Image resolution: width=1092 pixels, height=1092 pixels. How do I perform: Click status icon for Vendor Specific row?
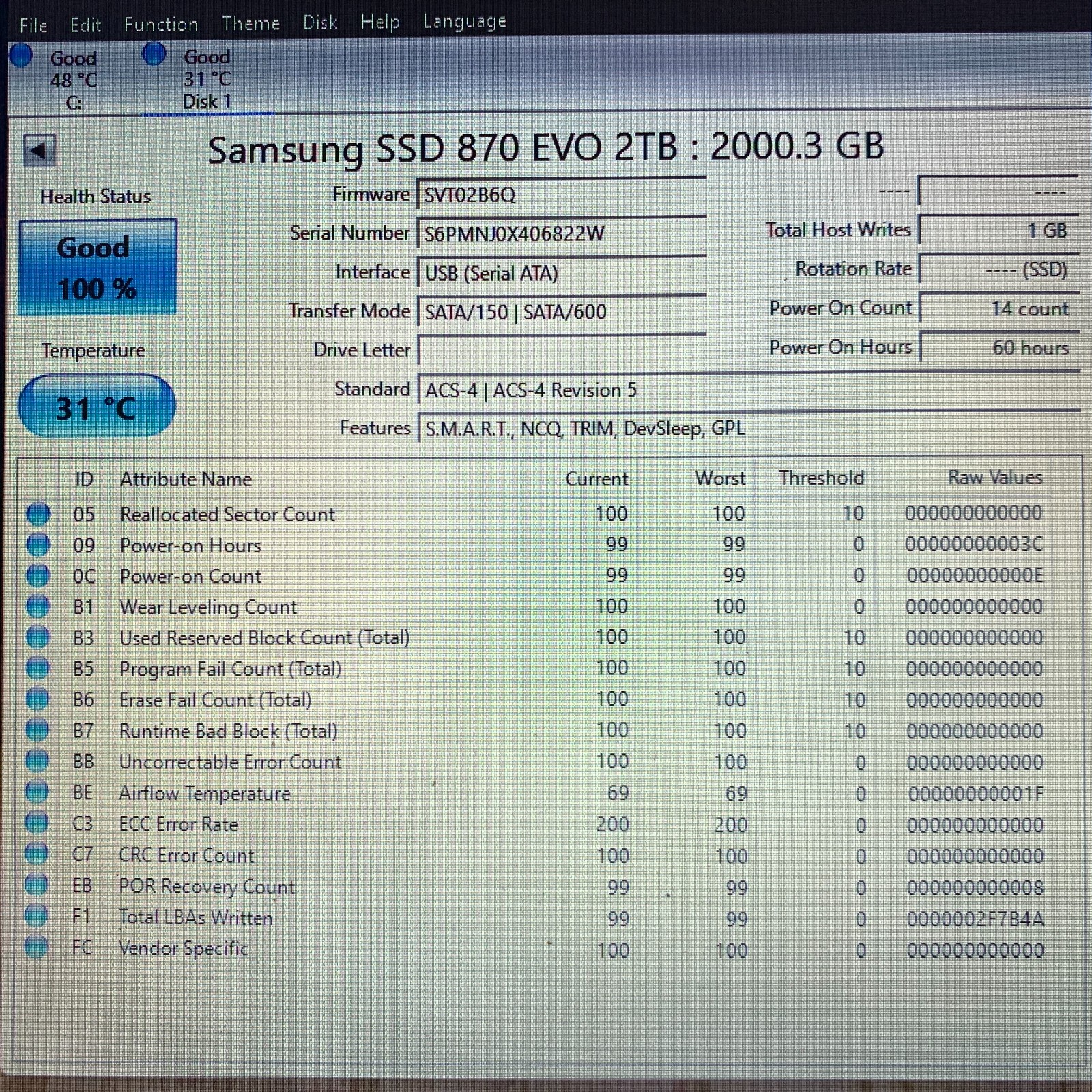35,947
